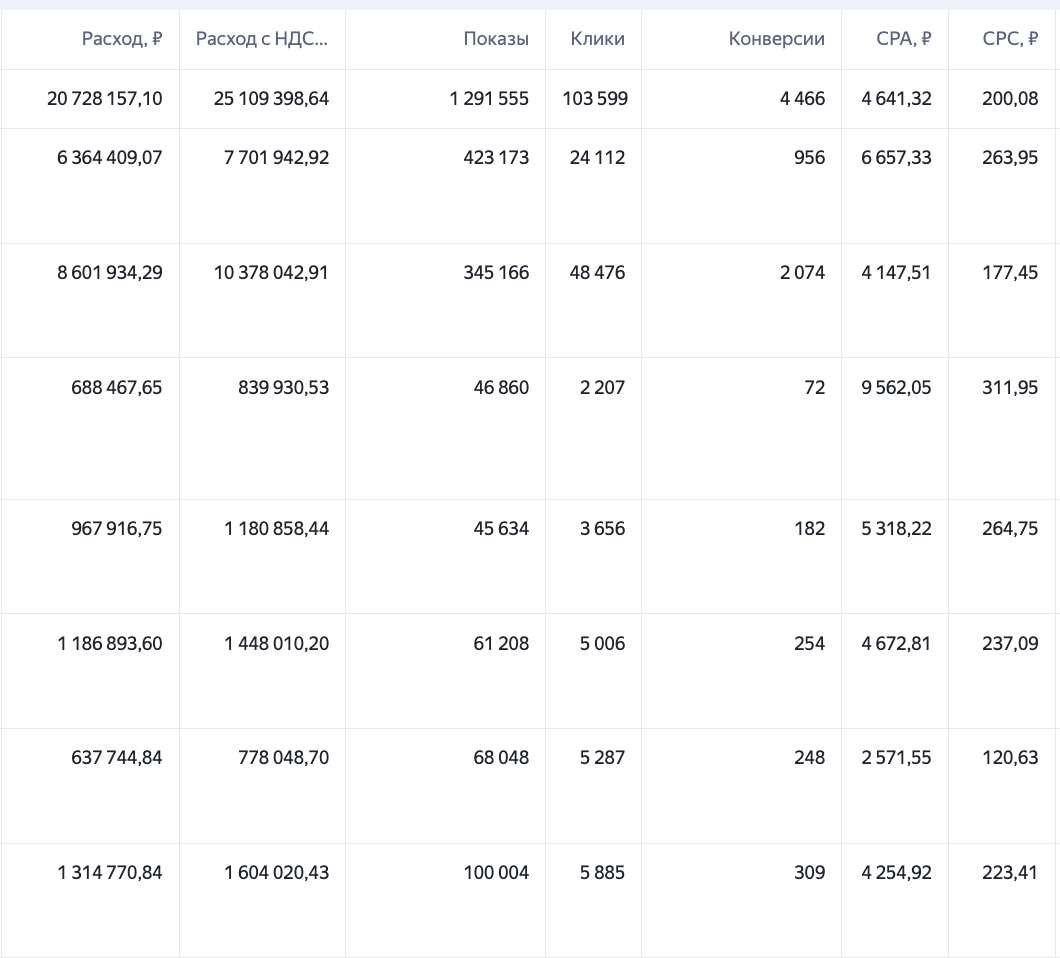The image size is (1060, 958).
Task: Click the CPA, ₽ column header
Action: (x=904, y=39)
